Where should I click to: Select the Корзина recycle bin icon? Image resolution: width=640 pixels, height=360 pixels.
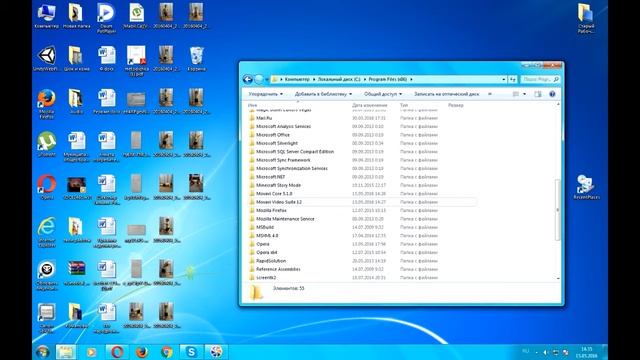pyautogui.click(x=196, y=59)
